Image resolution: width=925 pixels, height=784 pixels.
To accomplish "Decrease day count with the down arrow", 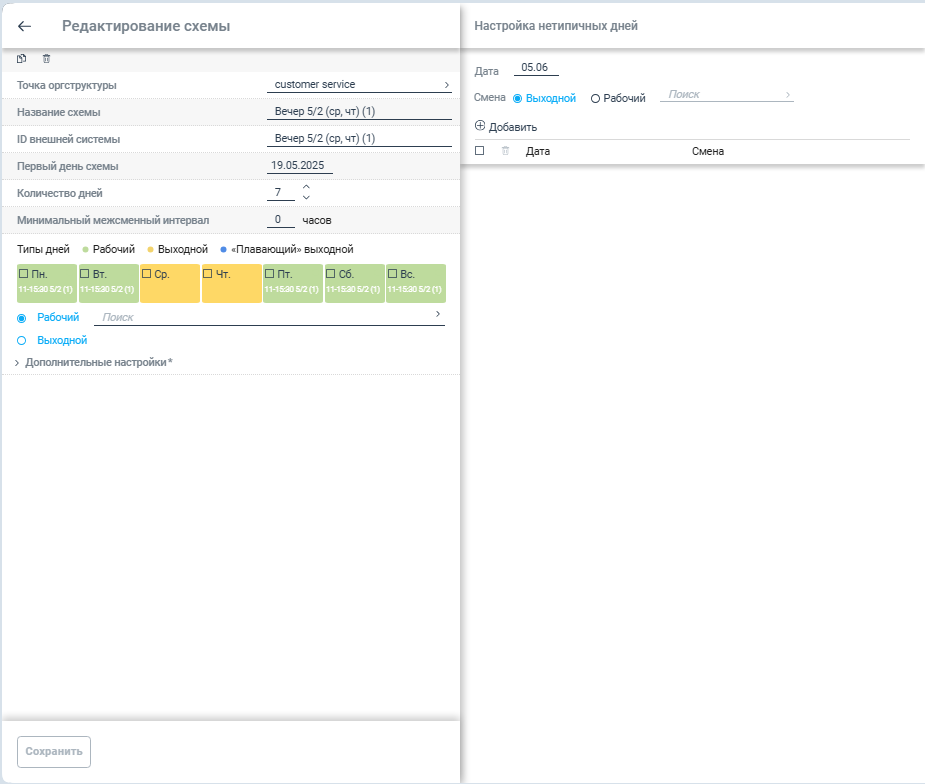I will pyautogui.click(x=306, y=197).
